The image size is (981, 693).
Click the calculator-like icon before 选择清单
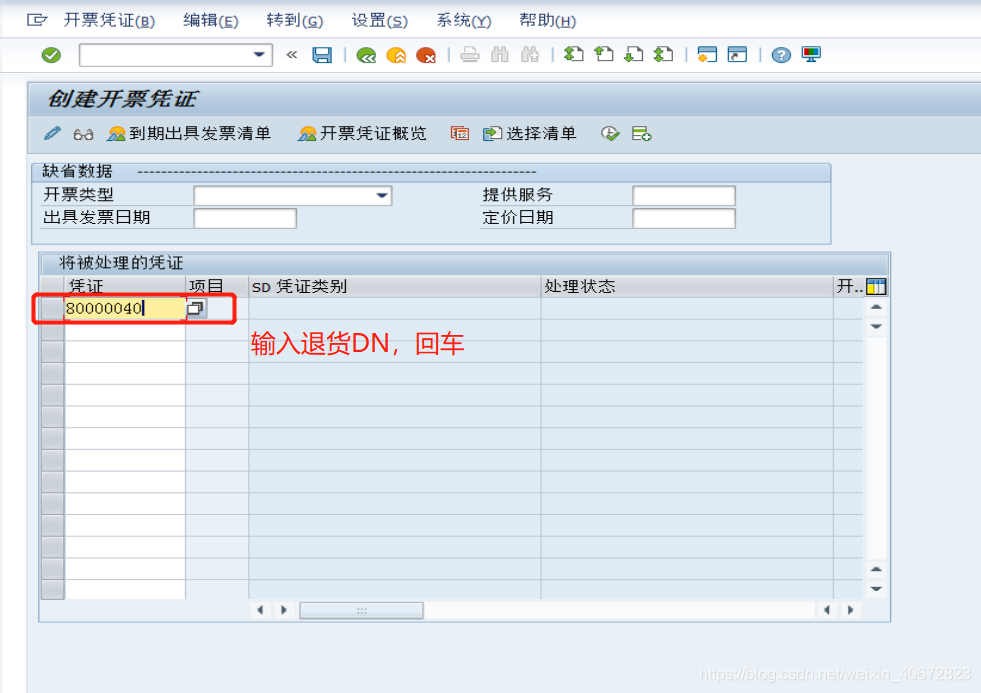460,133
